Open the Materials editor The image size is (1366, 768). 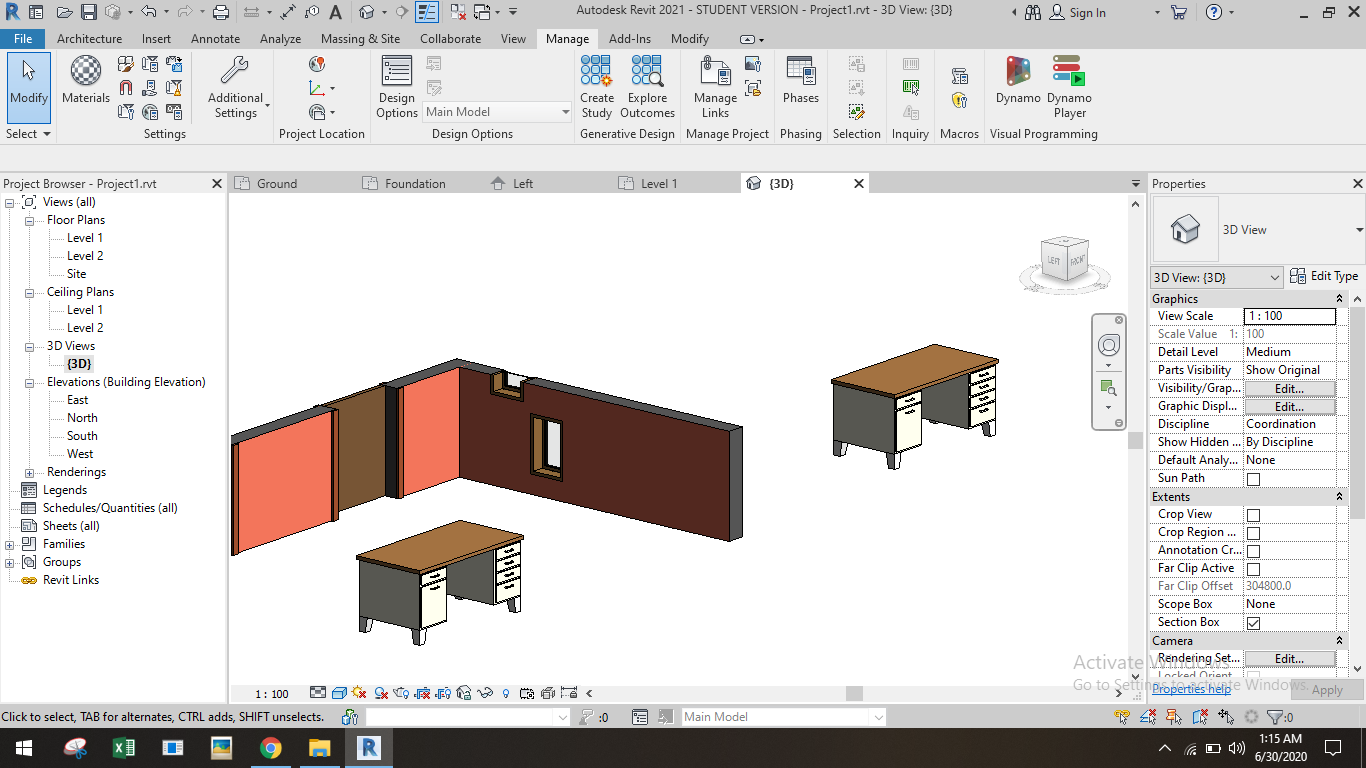tap(85, 80)
